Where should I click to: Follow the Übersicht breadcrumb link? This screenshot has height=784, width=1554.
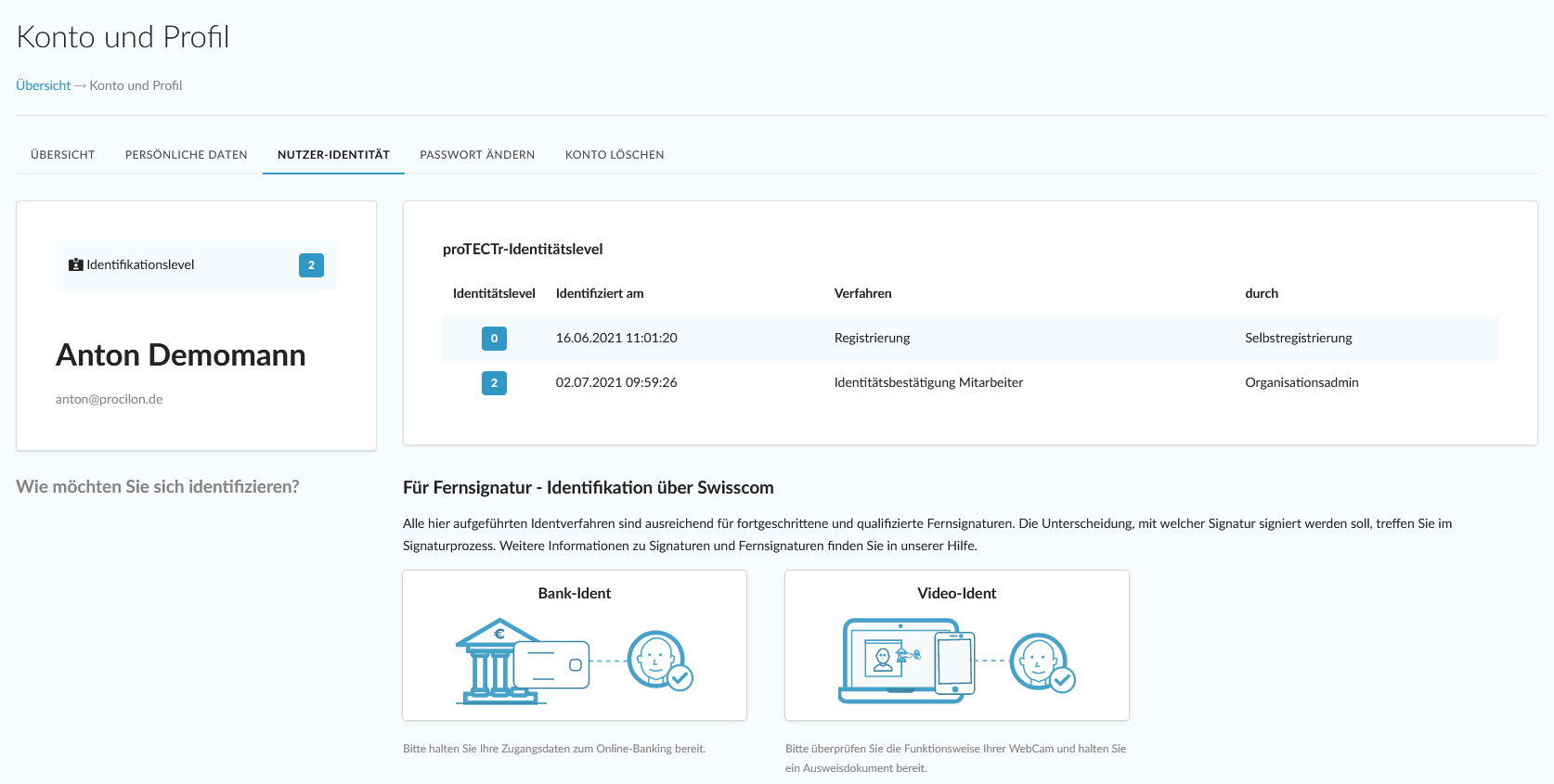coord(44,85)
